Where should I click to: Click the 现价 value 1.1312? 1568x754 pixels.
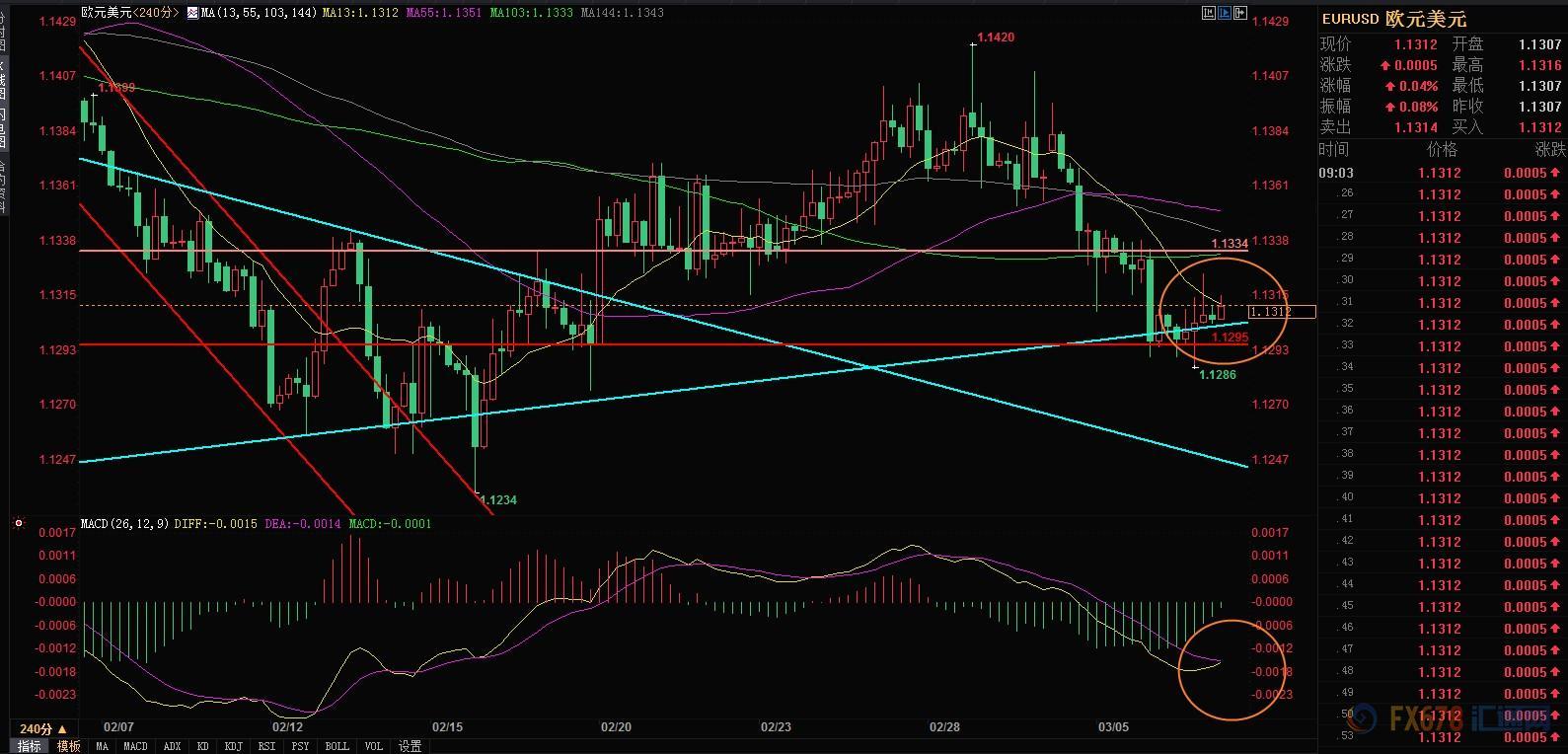(x=1415, y=44)
